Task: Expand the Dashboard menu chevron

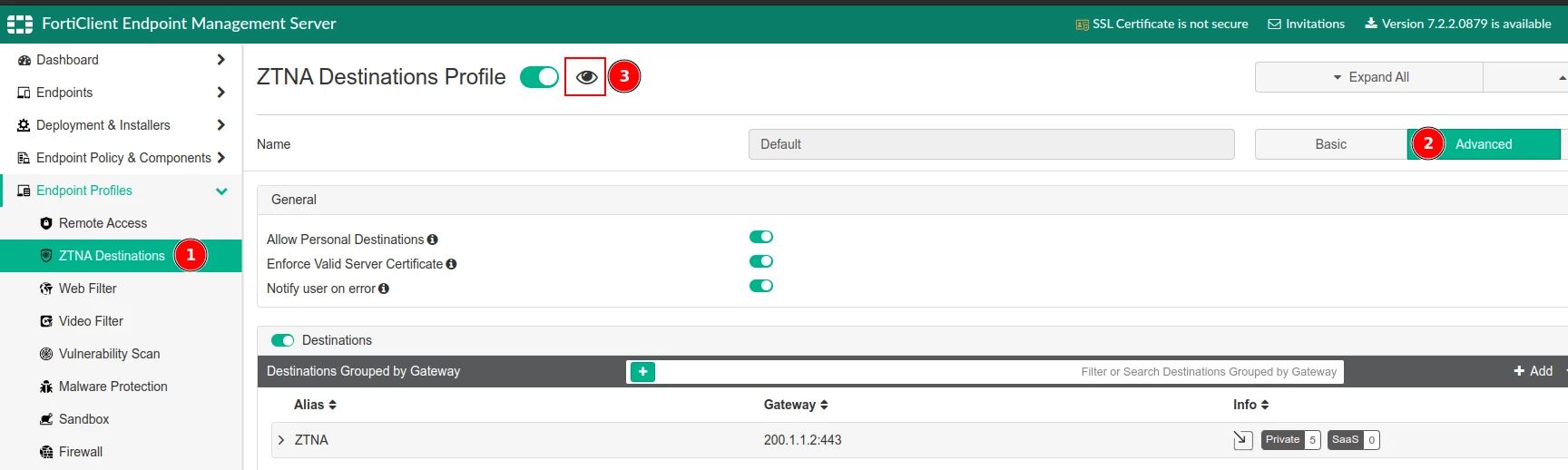Action: (x=220, y=60)
